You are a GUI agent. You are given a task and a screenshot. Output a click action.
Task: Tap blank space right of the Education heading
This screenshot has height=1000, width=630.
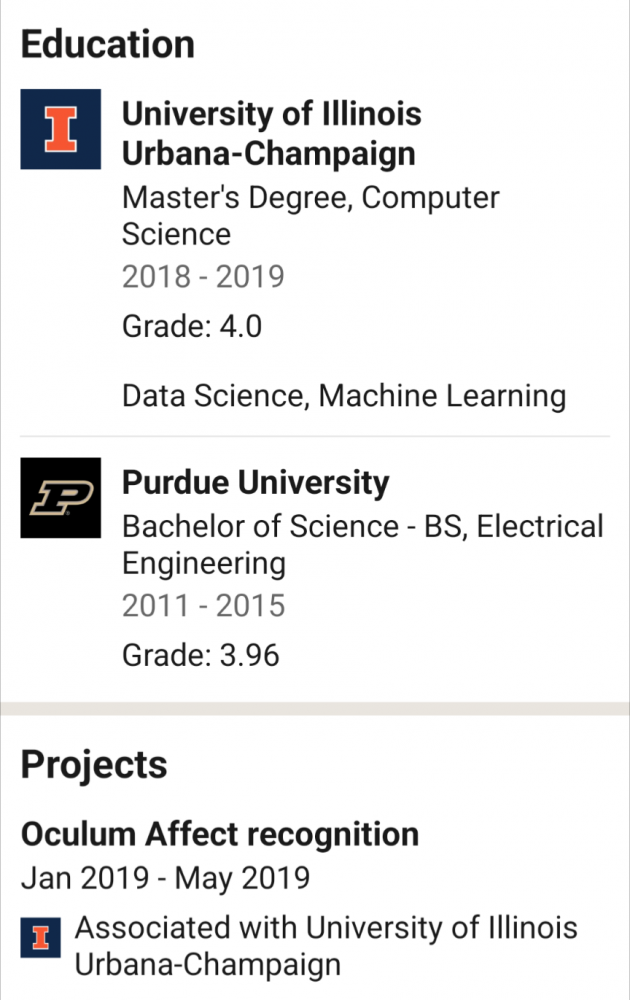pyautogui.click(x=420, y=45)
